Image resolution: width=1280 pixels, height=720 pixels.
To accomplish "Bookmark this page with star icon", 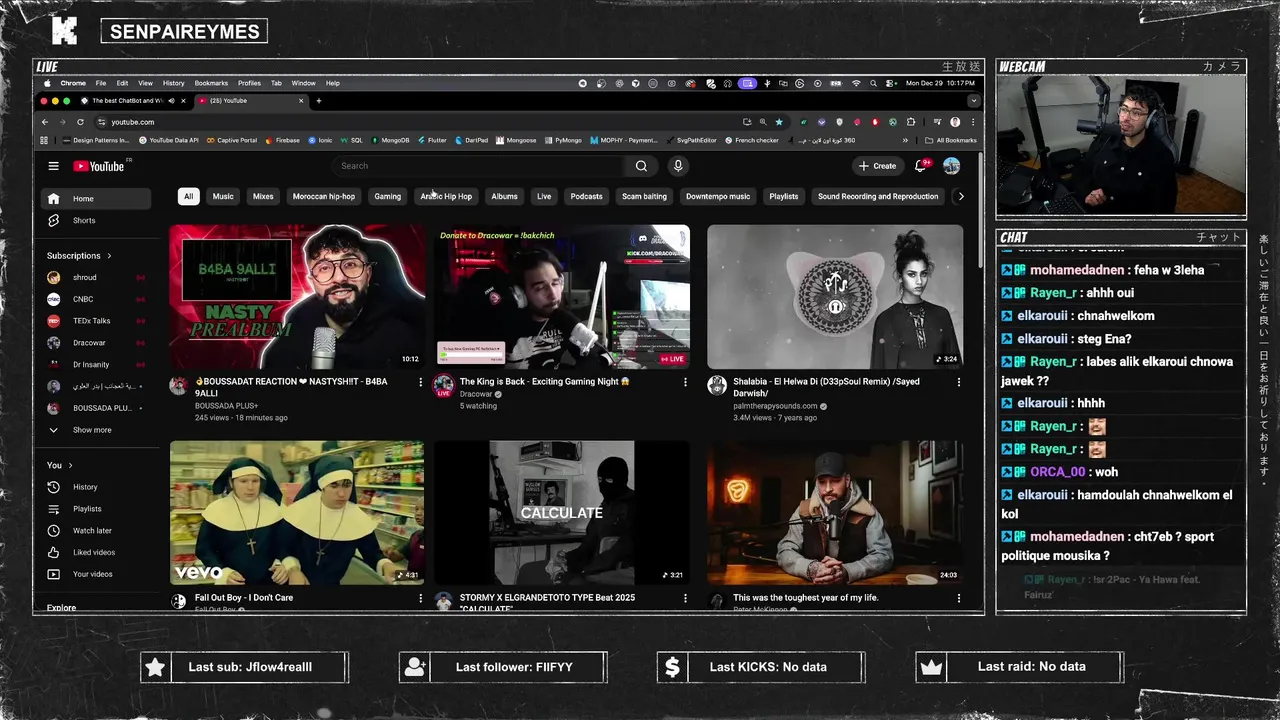I will point(779,122).
